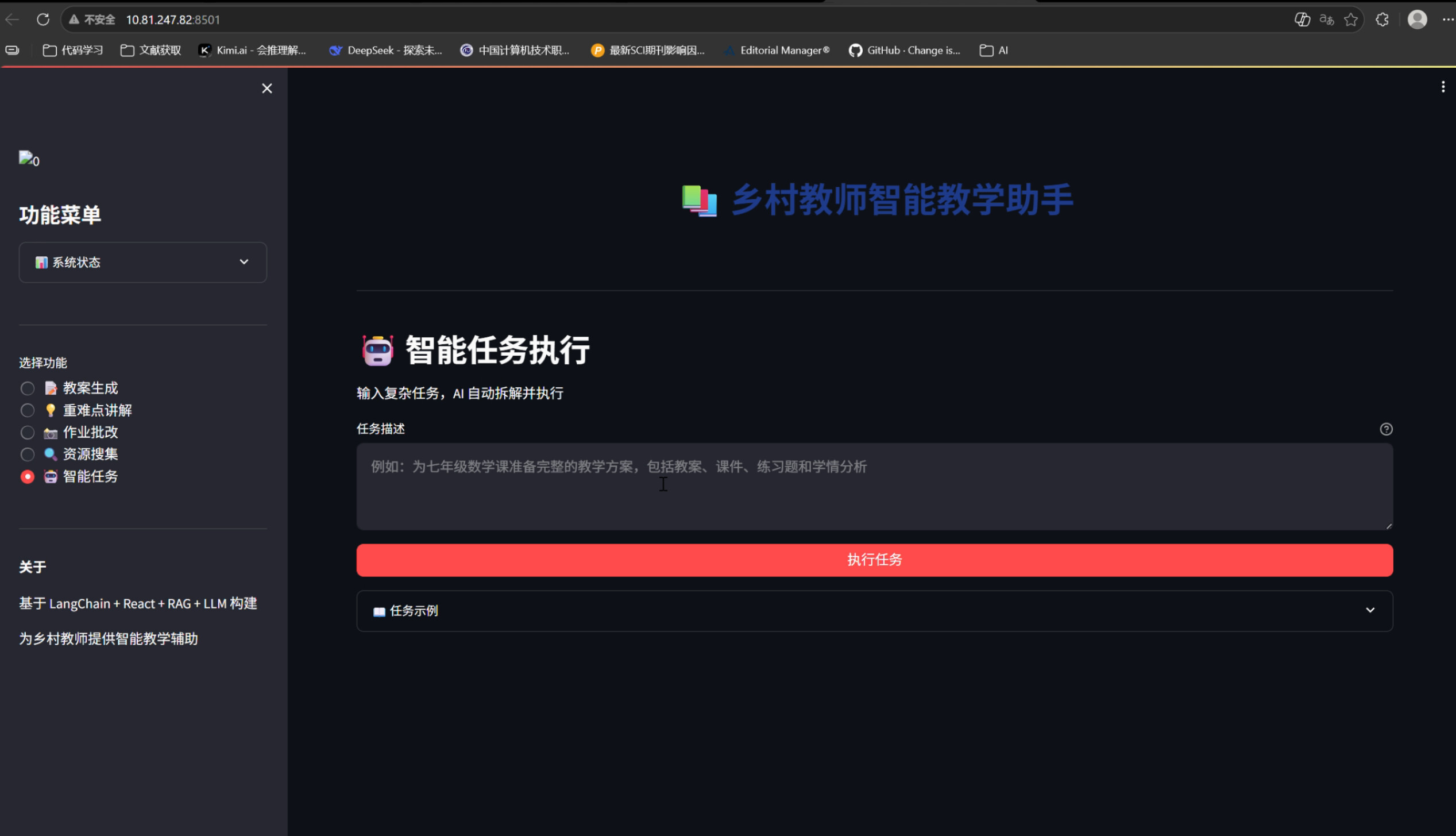Screen dimensions: 1456x836
Task: Select the 教案生成 radio option
Action: click(x=27, y=388)
